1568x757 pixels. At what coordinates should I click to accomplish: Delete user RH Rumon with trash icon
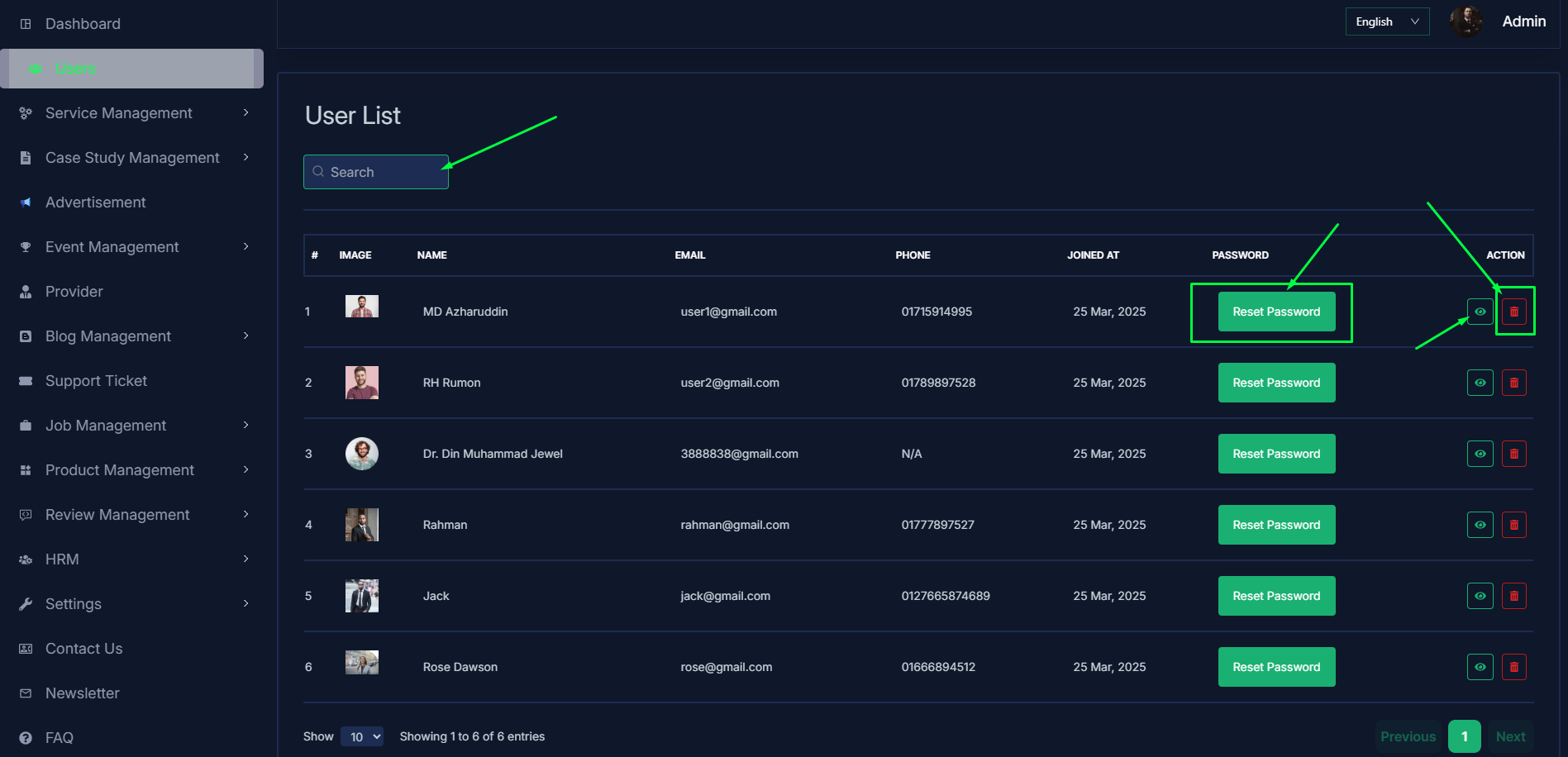point(1514,383)
